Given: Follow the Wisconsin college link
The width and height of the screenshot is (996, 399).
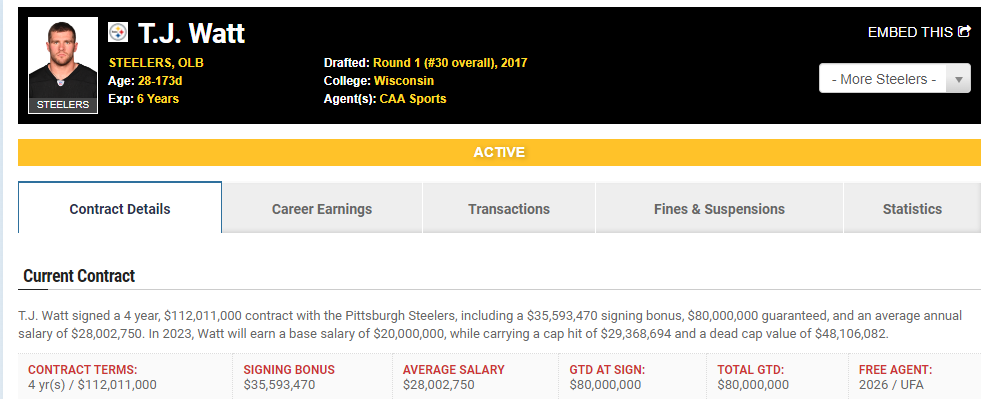Looking at the screenshot, I should (x=404, y=81).
